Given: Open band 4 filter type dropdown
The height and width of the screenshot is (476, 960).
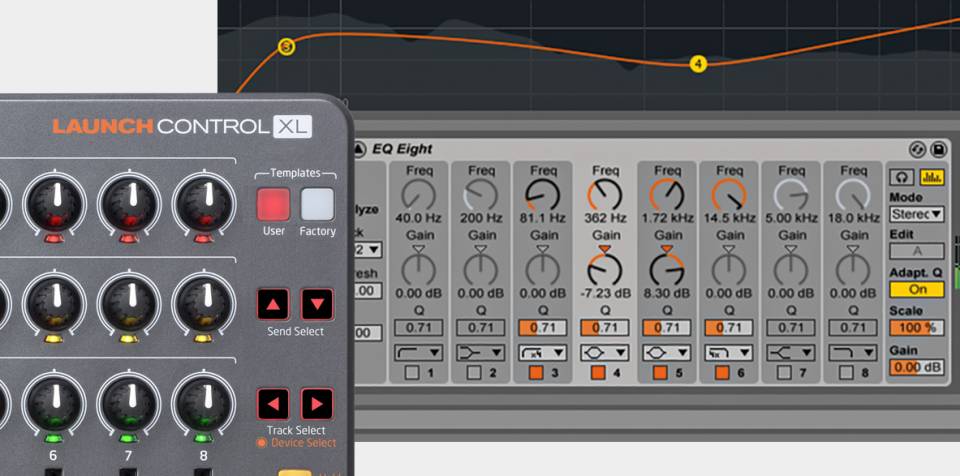Looking at the screenshot, I should (x=605, y=352).
